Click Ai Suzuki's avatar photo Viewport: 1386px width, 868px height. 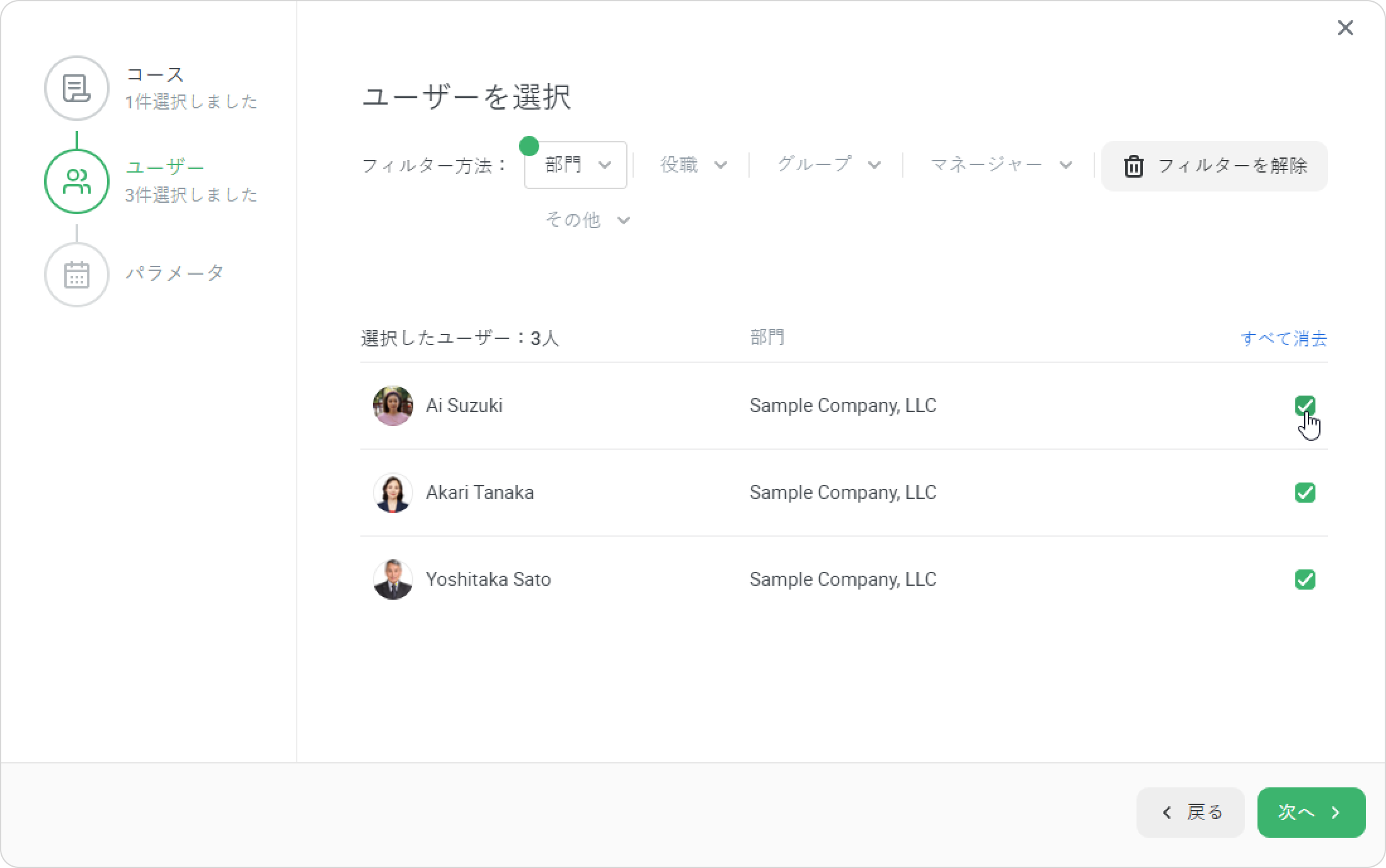click(x=393, y=406)
